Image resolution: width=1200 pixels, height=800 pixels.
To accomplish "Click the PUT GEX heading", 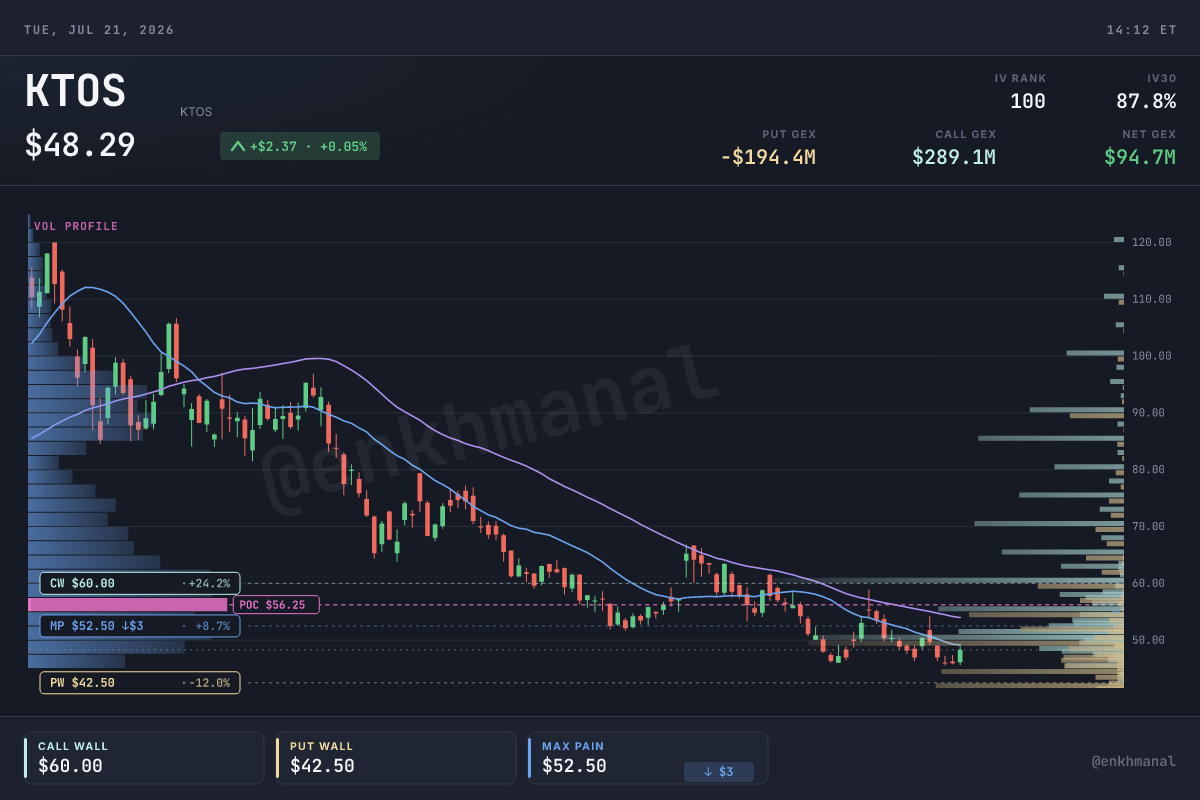I will pos(789,134).
